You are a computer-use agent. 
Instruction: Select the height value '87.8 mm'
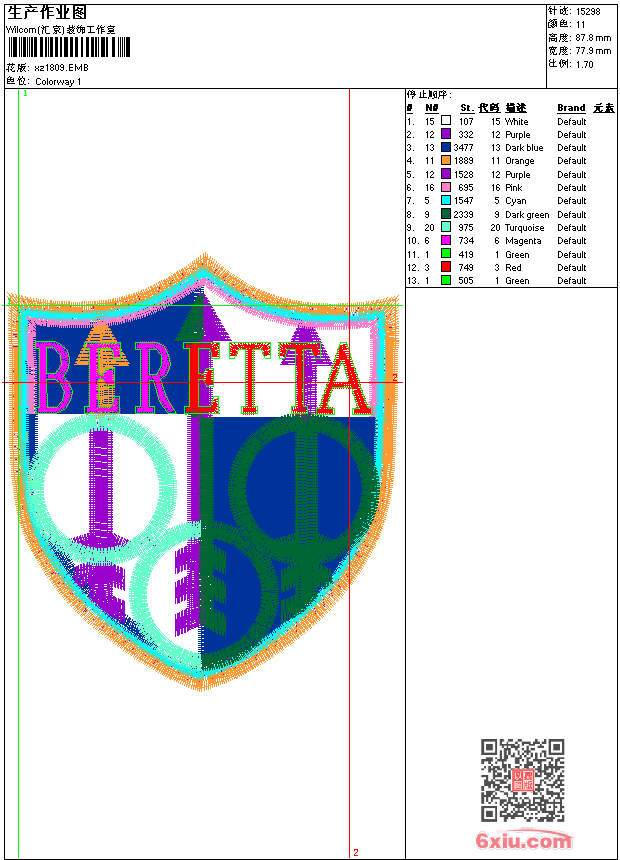(593, 38)
